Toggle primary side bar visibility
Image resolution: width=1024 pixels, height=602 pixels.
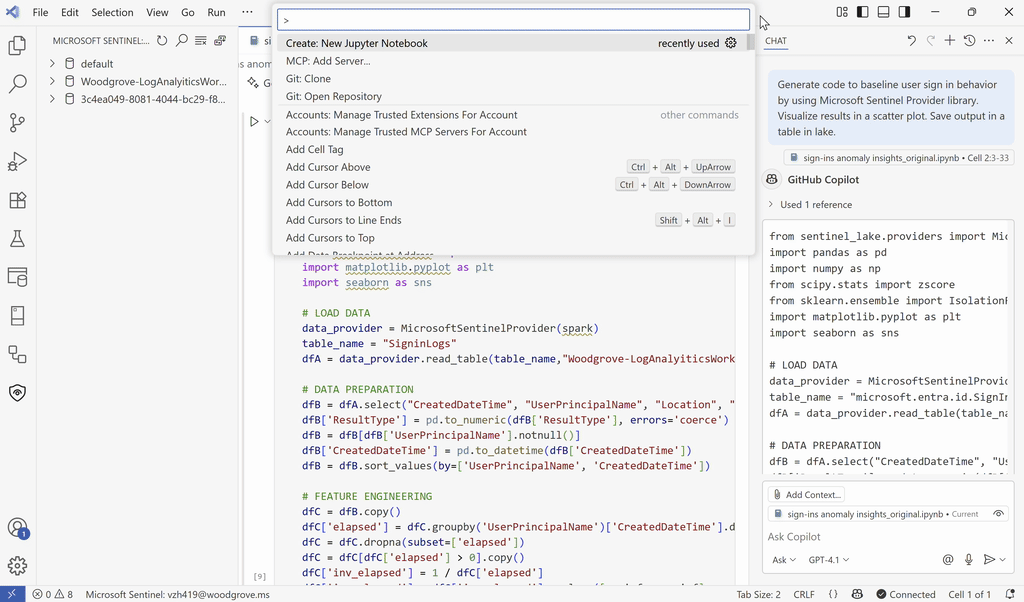tap(863, 12)
